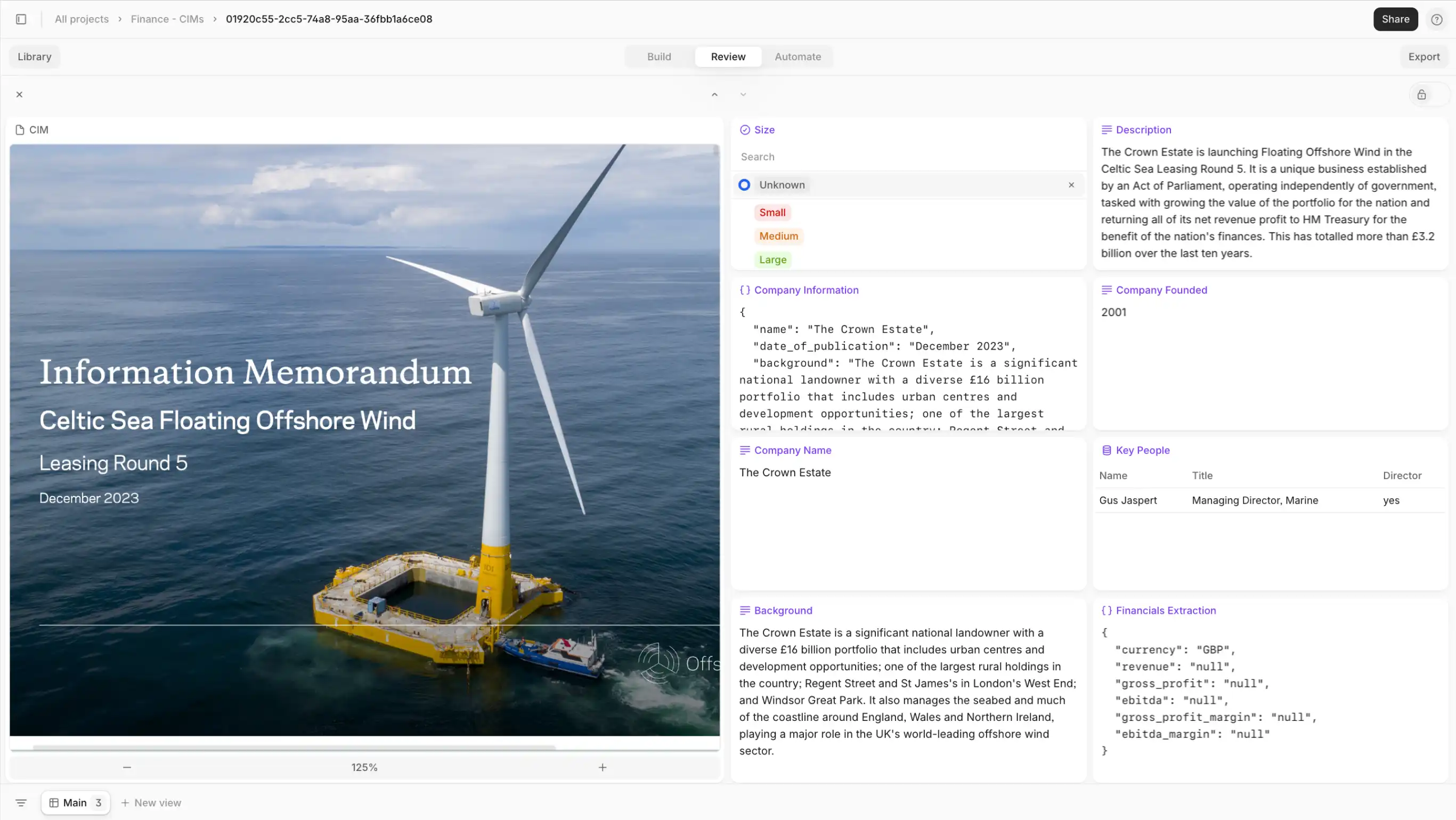Click the Financials Extraction label
This screenshot has height=820, width=1456.
(1166, 610)
